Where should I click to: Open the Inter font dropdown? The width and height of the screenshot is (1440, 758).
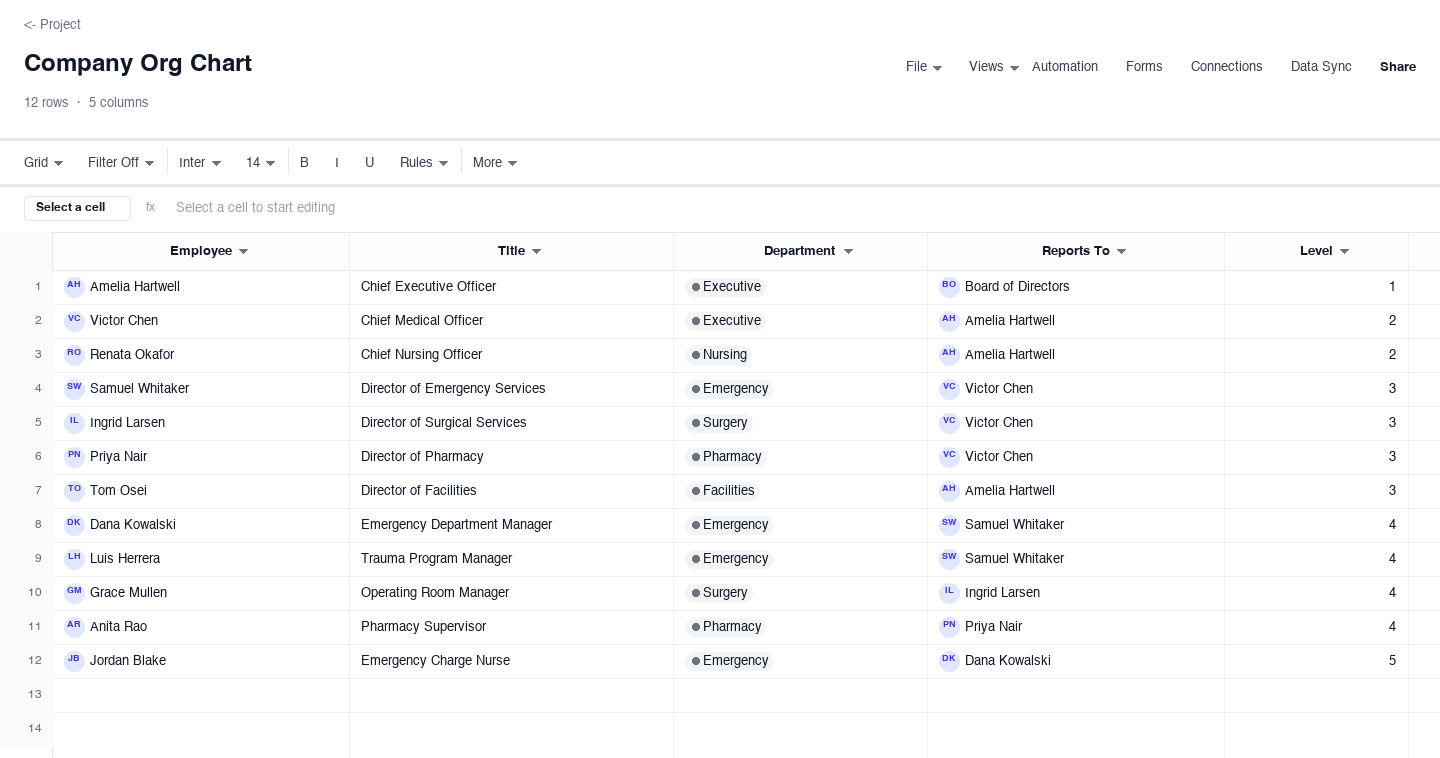tap(200, 162)
